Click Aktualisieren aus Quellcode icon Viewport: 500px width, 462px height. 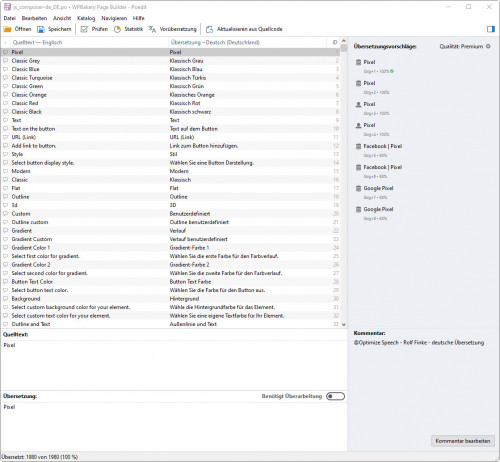[x=209, y=29]
